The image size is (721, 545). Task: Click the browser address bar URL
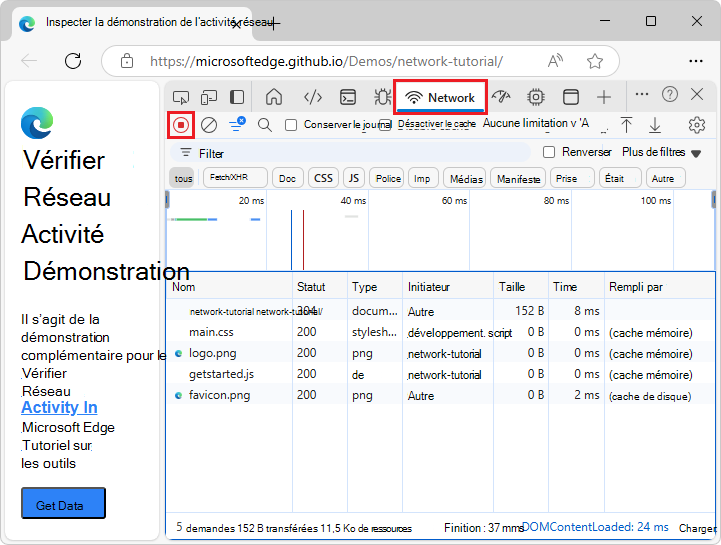326,61
